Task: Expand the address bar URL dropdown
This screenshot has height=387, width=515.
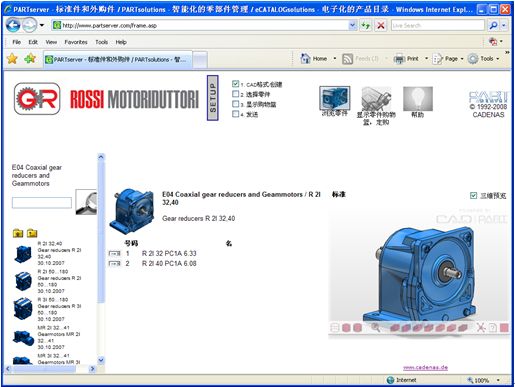Action: pyautogui.click(x=352, y=25)
